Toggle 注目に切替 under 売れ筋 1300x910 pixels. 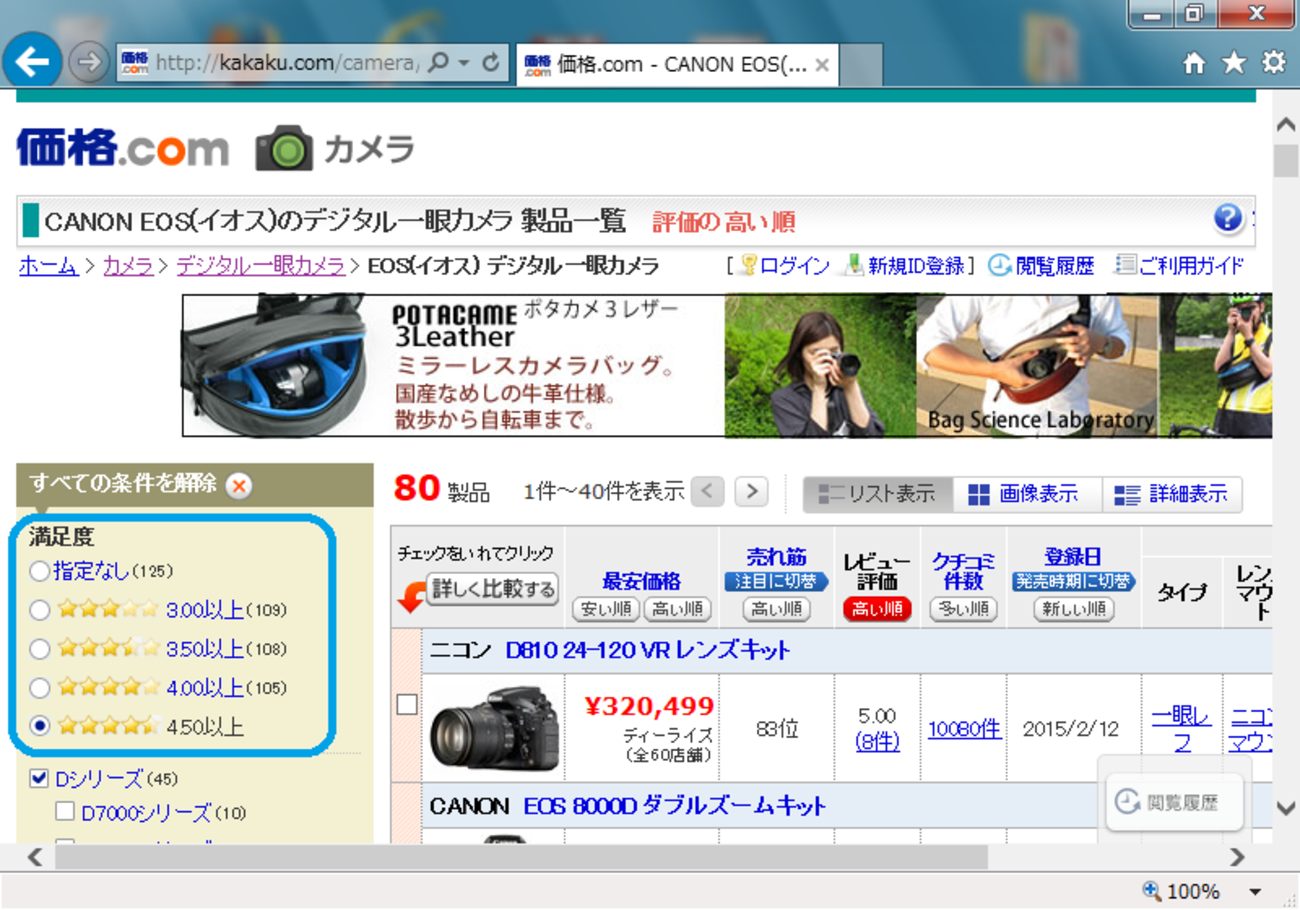tap(776, 581)
